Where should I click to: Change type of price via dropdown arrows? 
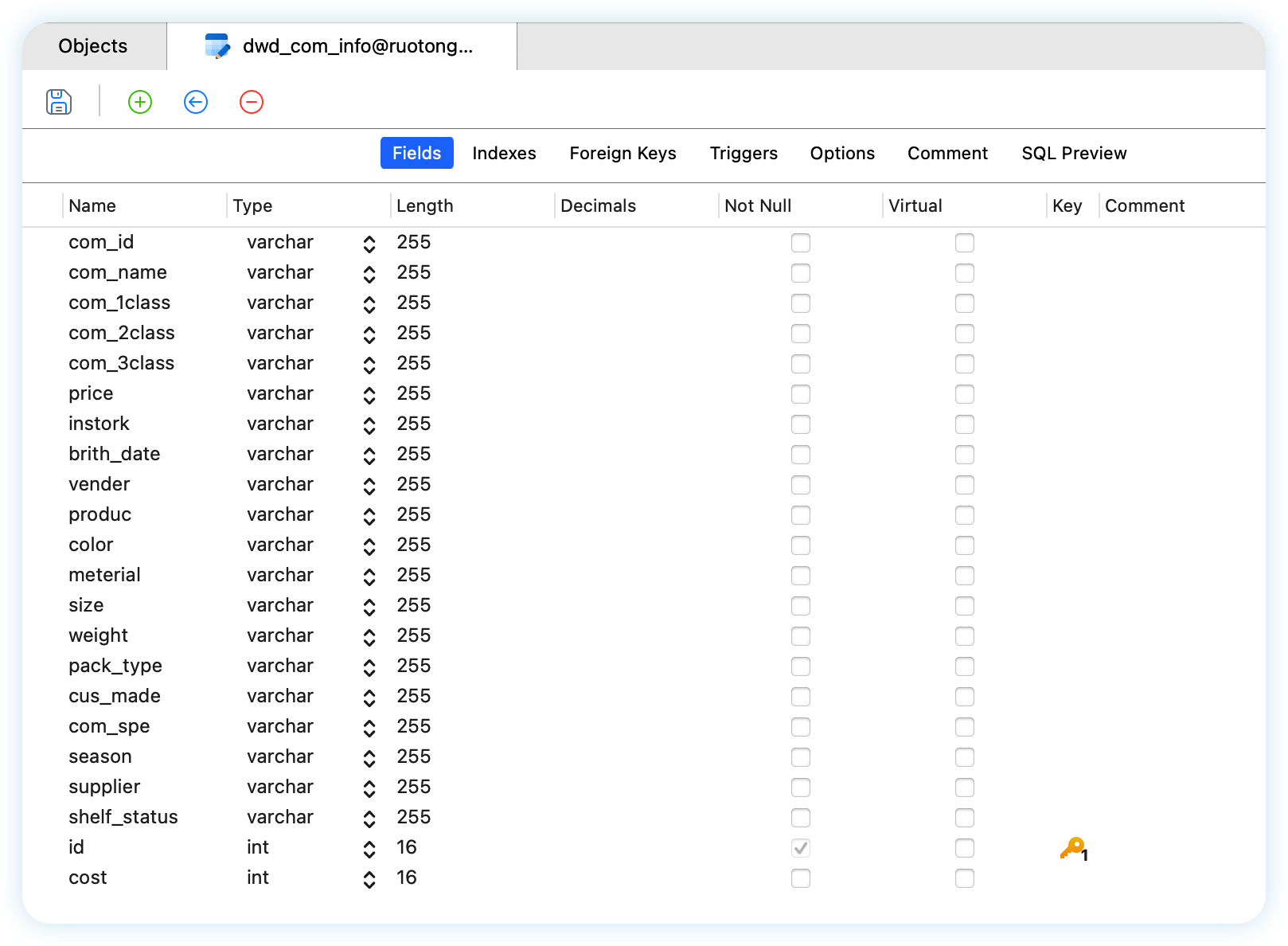pos(369,396)
